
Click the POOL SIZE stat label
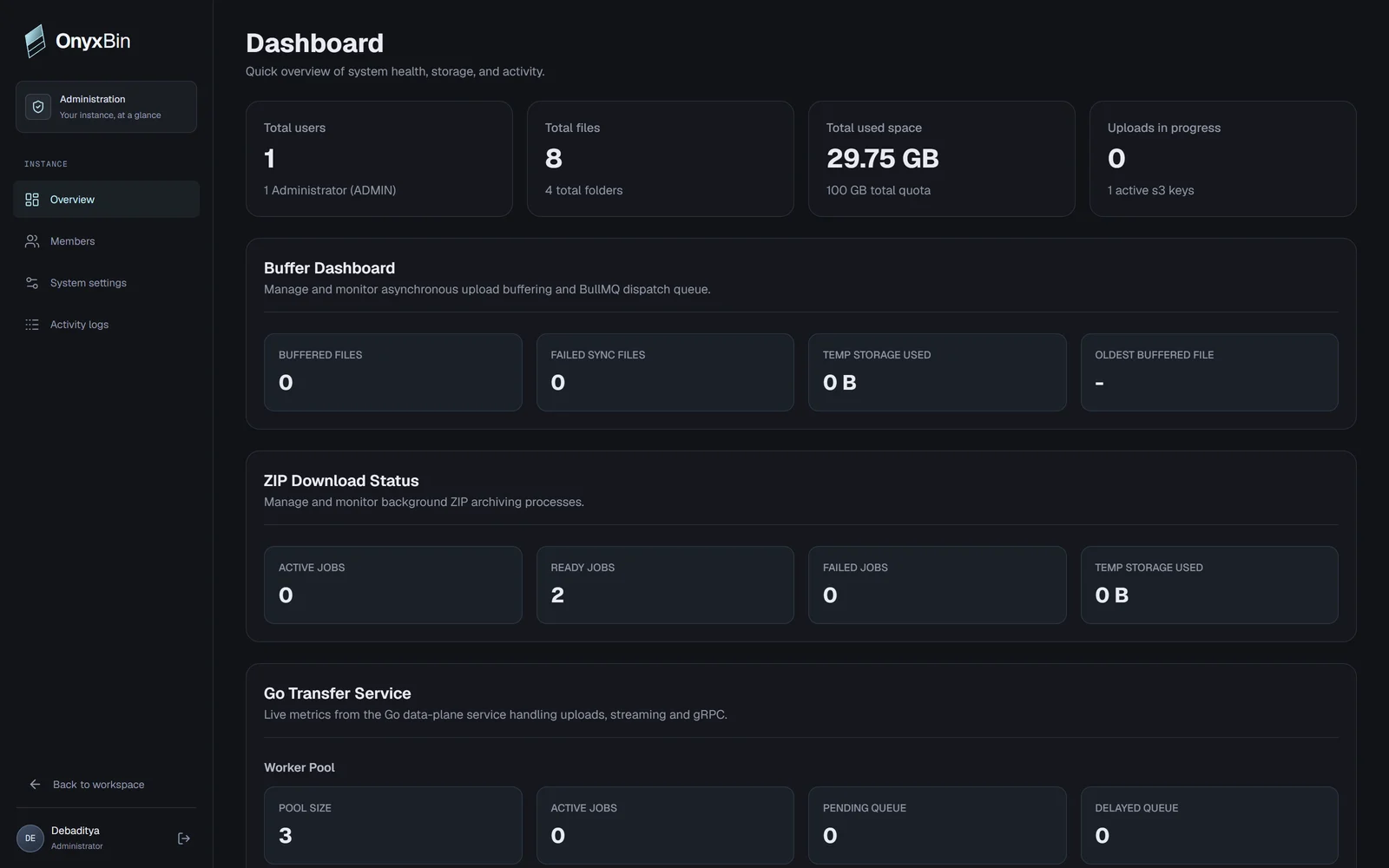pos(305,808)
